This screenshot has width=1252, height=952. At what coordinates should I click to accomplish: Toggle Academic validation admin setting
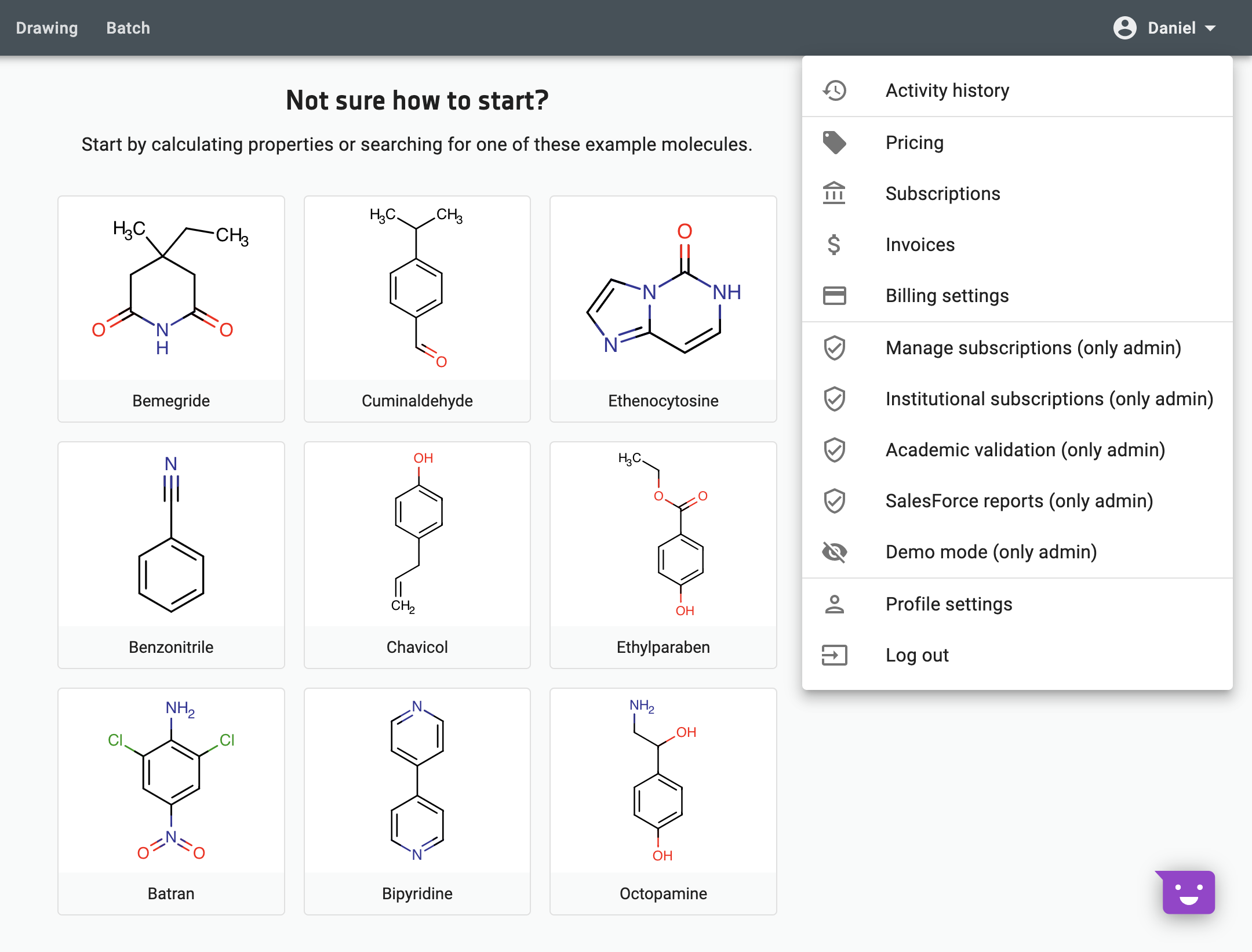1025,449
